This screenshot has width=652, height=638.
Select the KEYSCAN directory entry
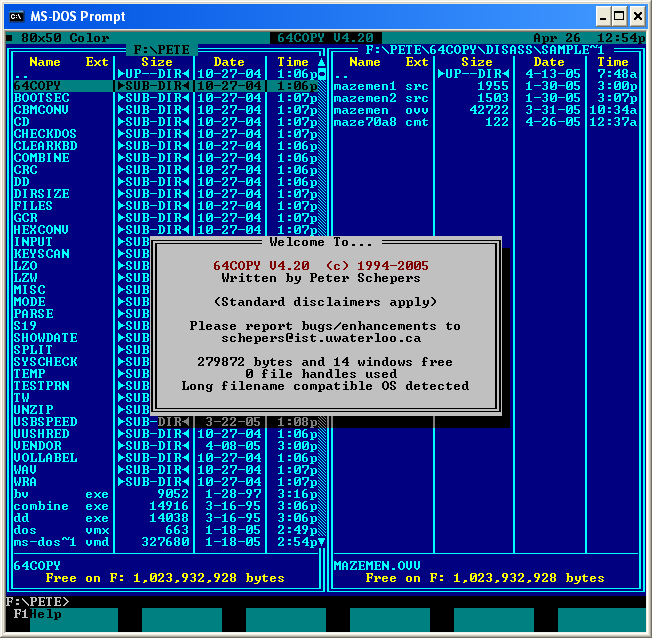pos(82,254)
